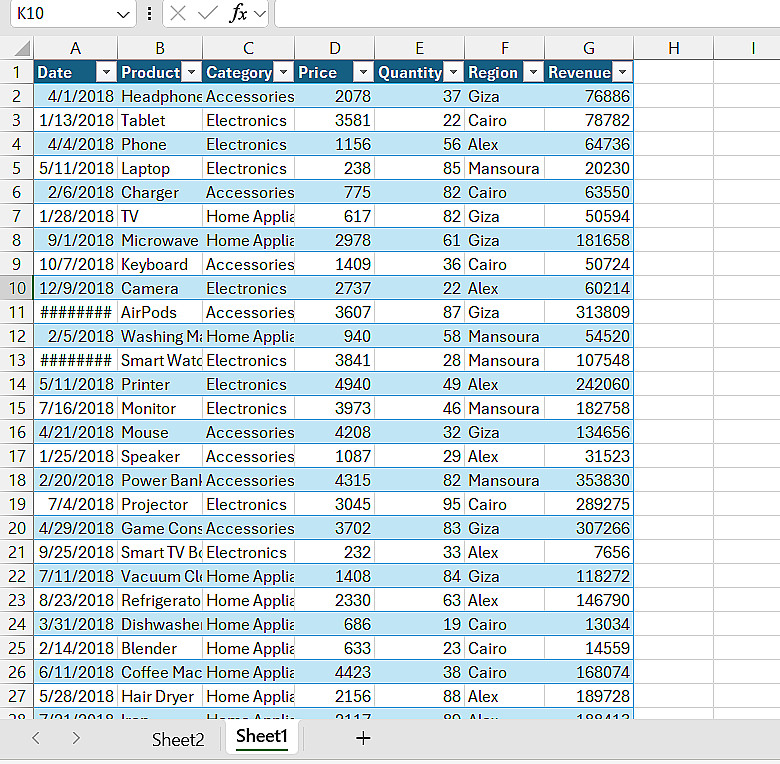The height and width of the screenshot is (764, 780).
Task: Click the Laptop product cell
Action: coord(160,169)
